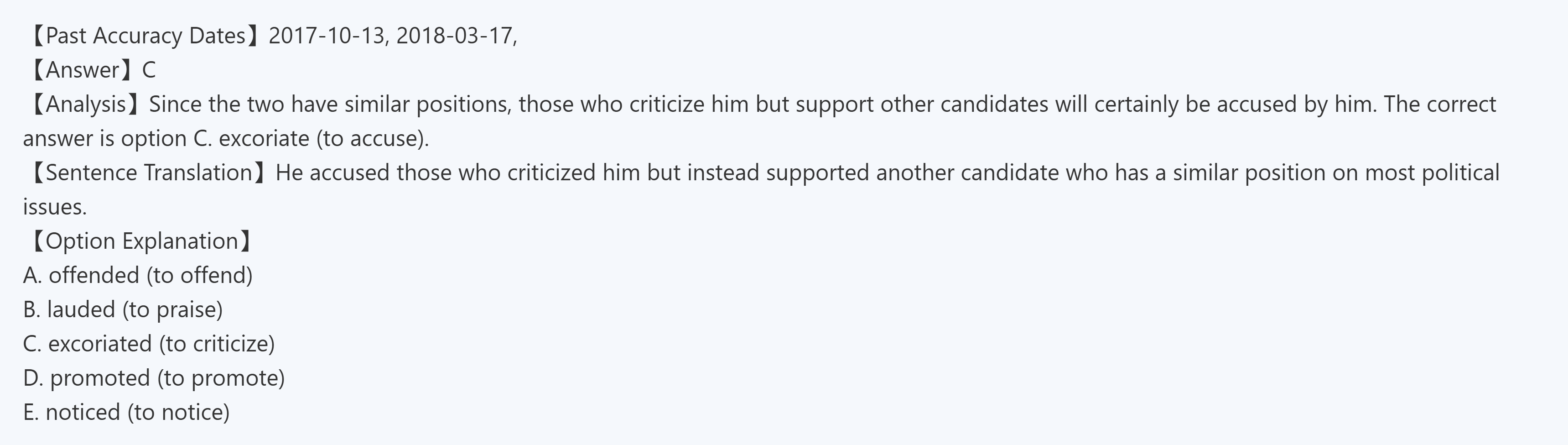Click the word issues ending the translation
Viewport: 1568px width, 445px height.
tap(55, 207)
